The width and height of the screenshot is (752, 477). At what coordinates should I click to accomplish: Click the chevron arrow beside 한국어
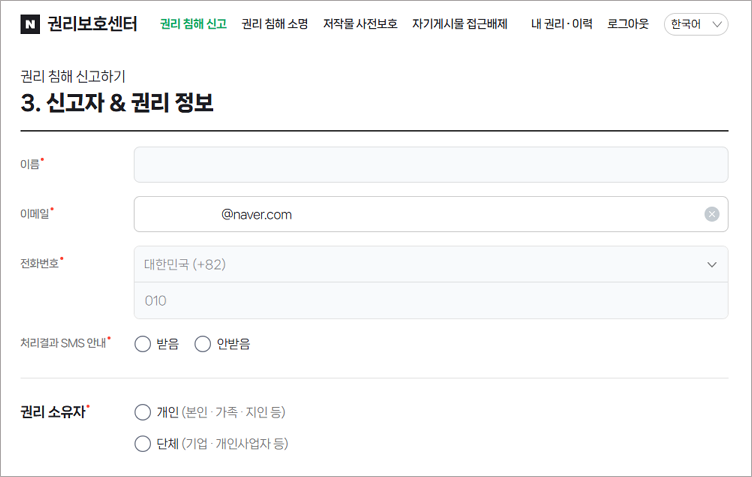pos(716,24)
